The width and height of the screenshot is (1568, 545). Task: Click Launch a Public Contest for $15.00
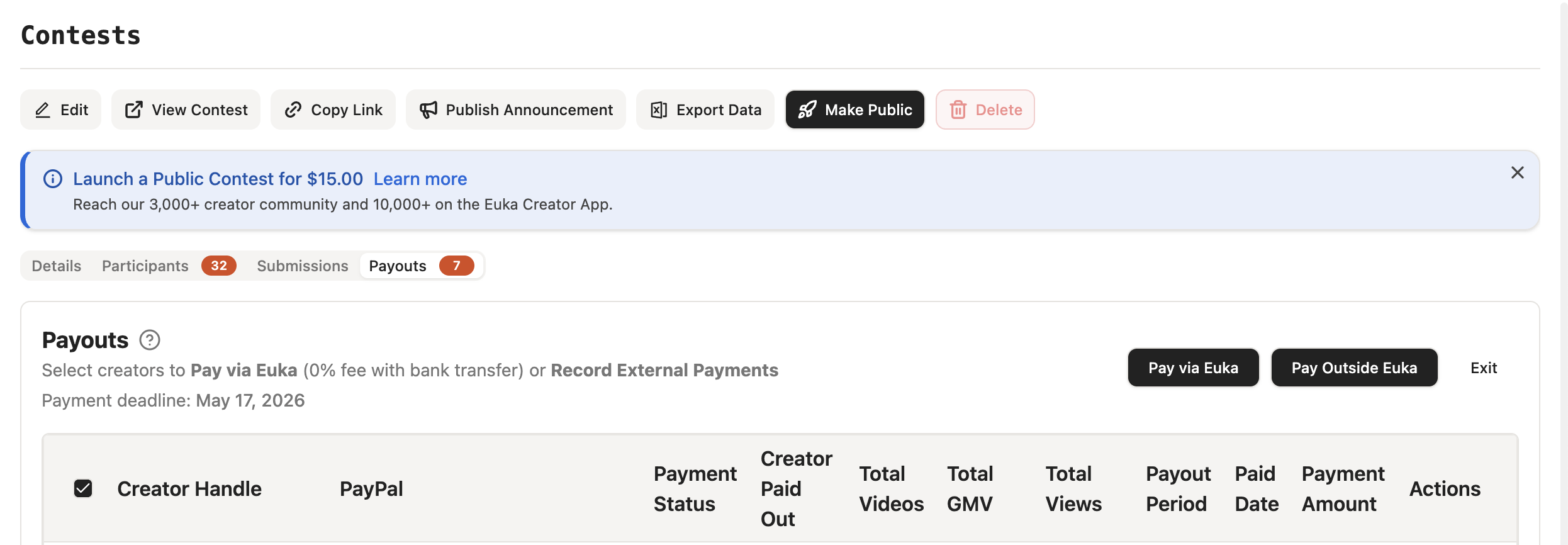pyautogui.click(x=218, y=179)
